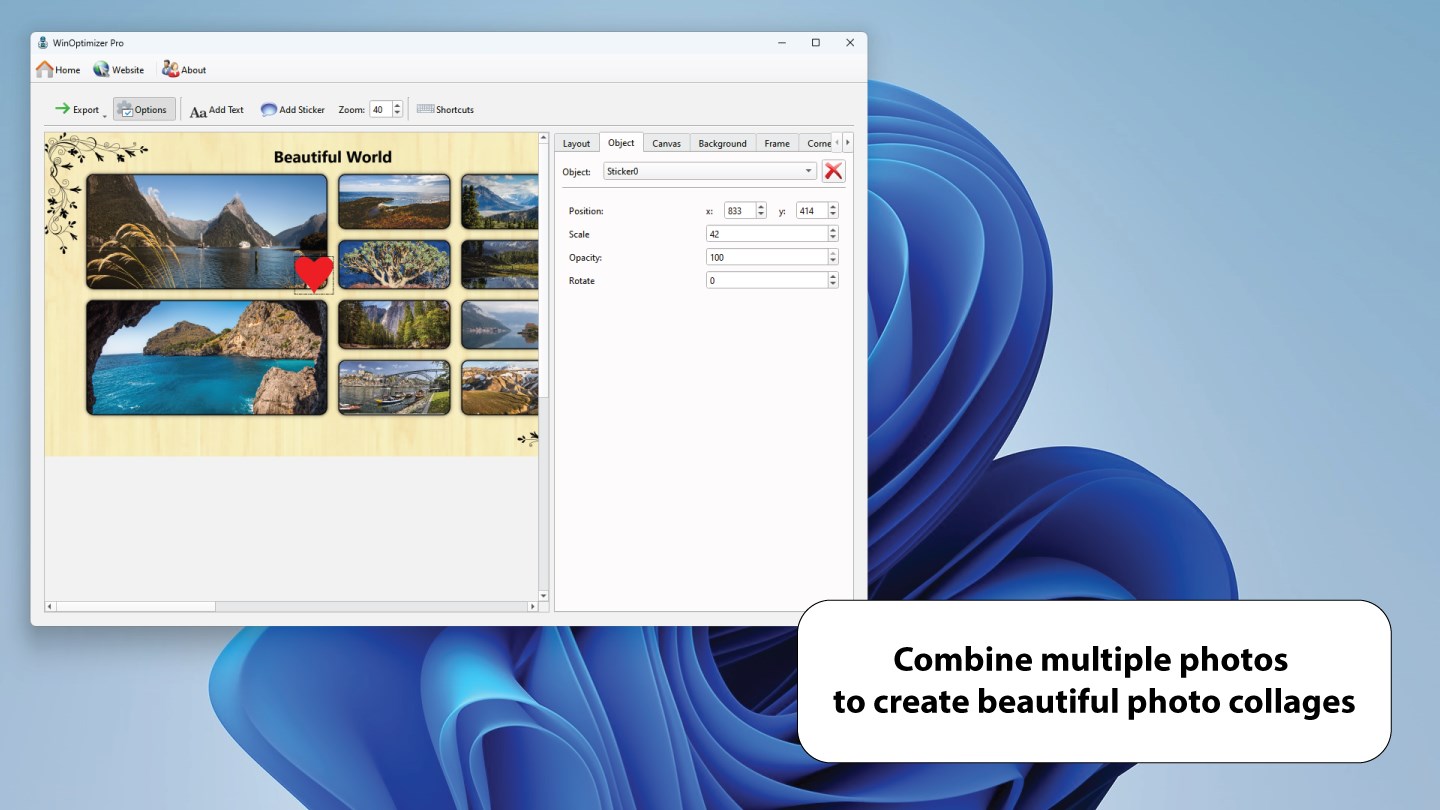The width and height of the screenshot is (1440, 810).
Task: Click the canvas horizontal scrollbar thumb
Action: pos(135,606)
